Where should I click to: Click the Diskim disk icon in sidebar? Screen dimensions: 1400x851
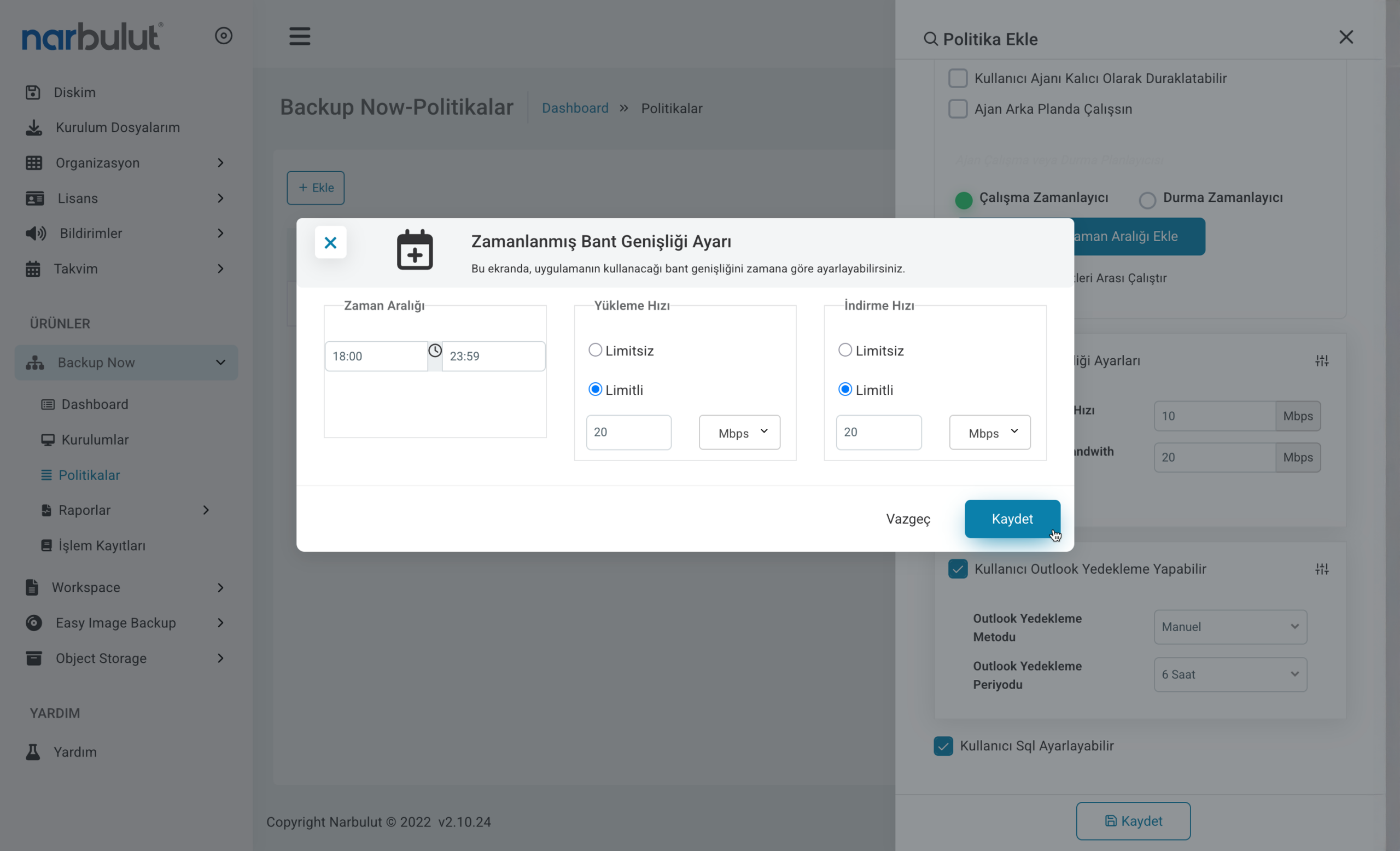pos(33,92)
